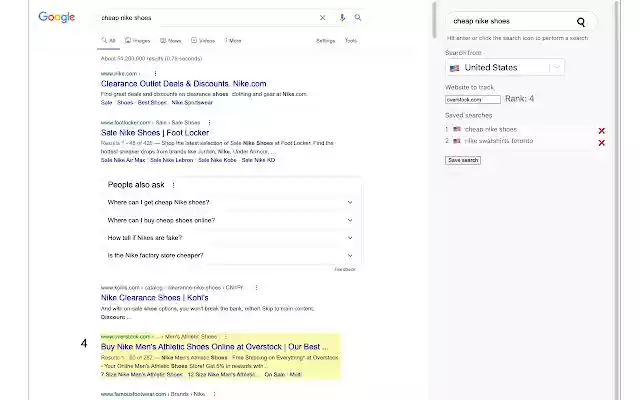Click the 'Save search' button

point(463,160)
